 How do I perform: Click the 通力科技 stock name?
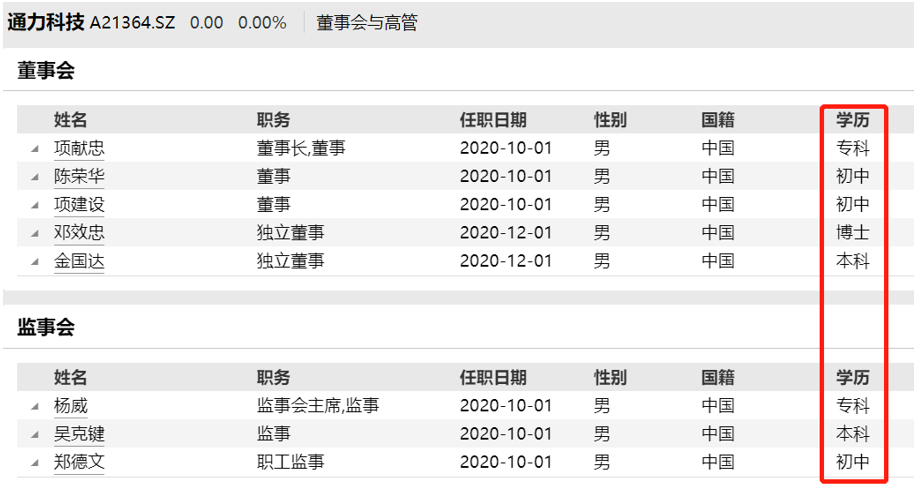(46, 22)
